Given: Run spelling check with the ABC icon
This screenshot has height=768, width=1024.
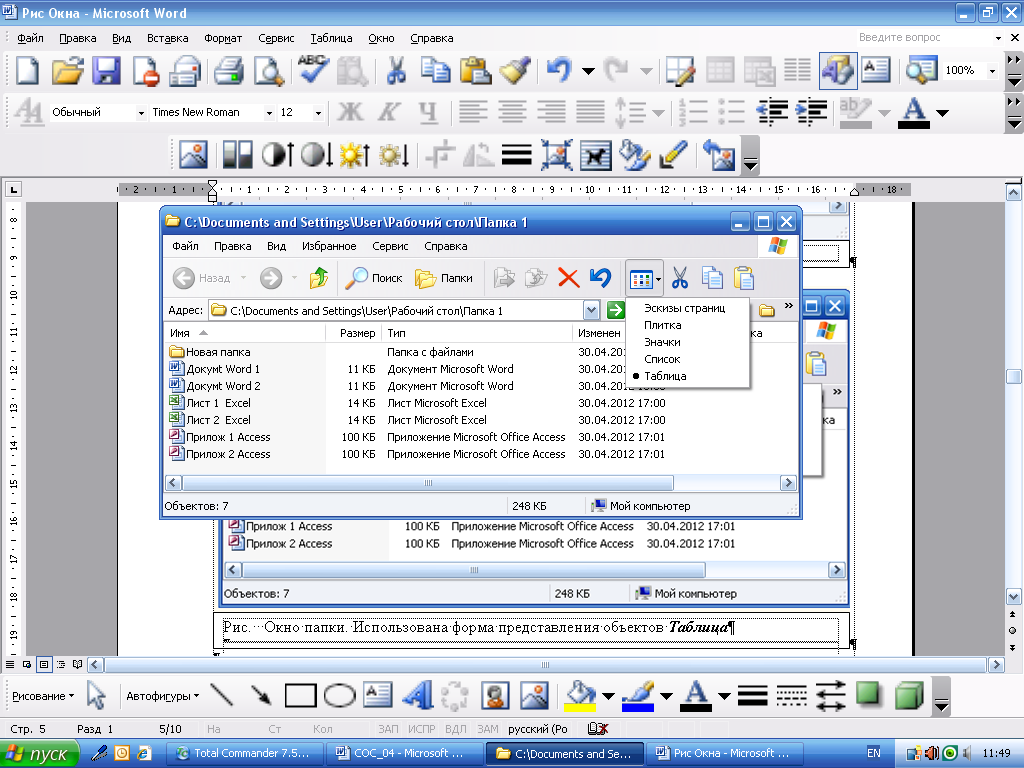Looking at the screenshot, I should (313, 69).
